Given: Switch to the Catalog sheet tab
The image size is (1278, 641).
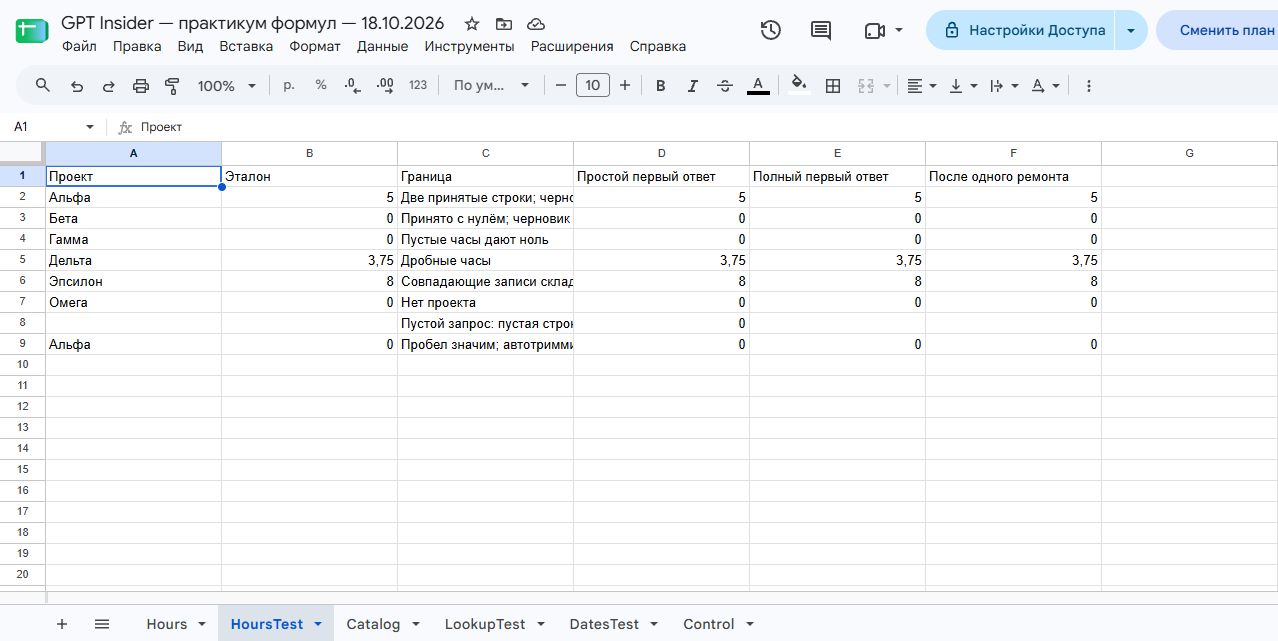Looking at the screenshot, I should pos(373,624).
